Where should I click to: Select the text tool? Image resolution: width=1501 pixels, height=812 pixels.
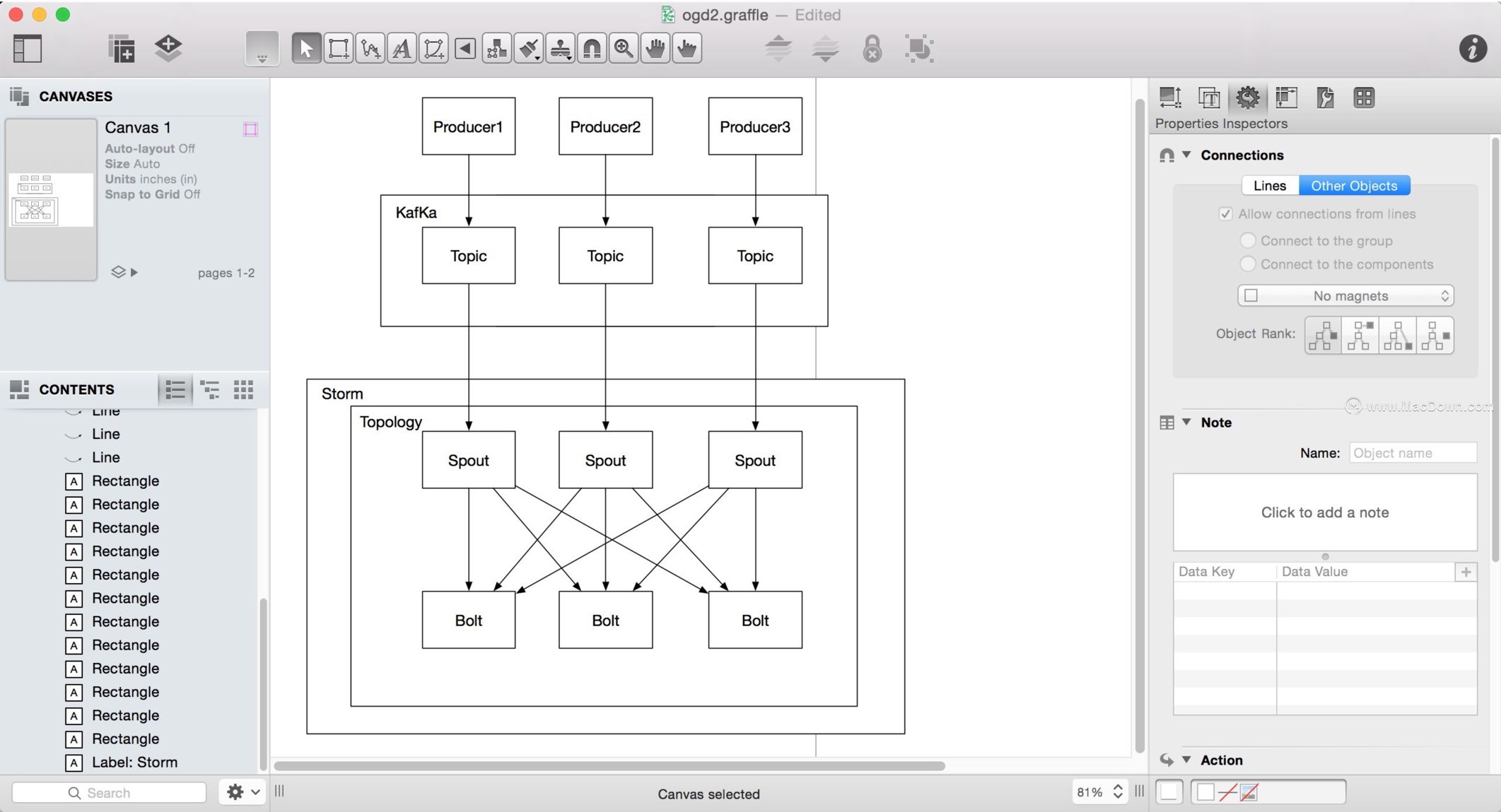(400, 47)
